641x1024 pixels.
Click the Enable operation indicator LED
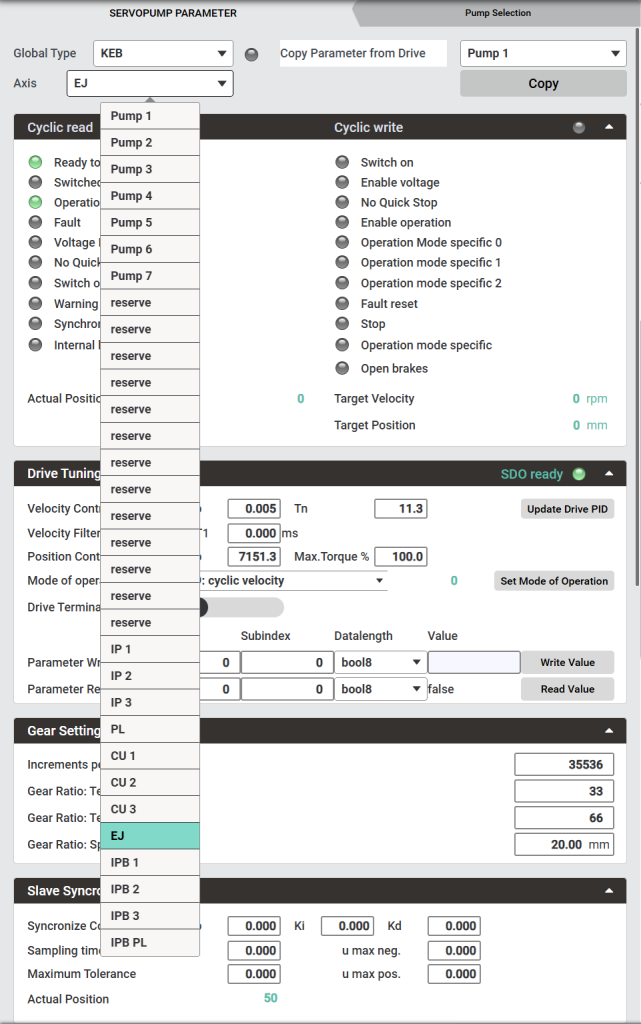pos(343,223)
